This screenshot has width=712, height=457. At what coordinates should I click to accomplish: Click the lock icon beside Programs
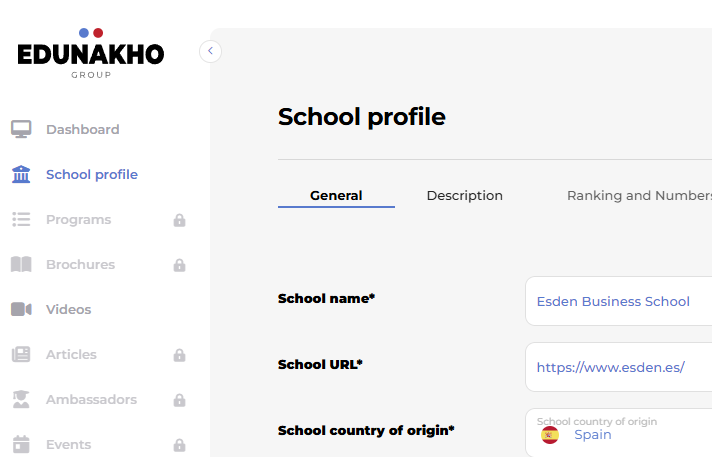pyautogui.click(x=179, y=220)
